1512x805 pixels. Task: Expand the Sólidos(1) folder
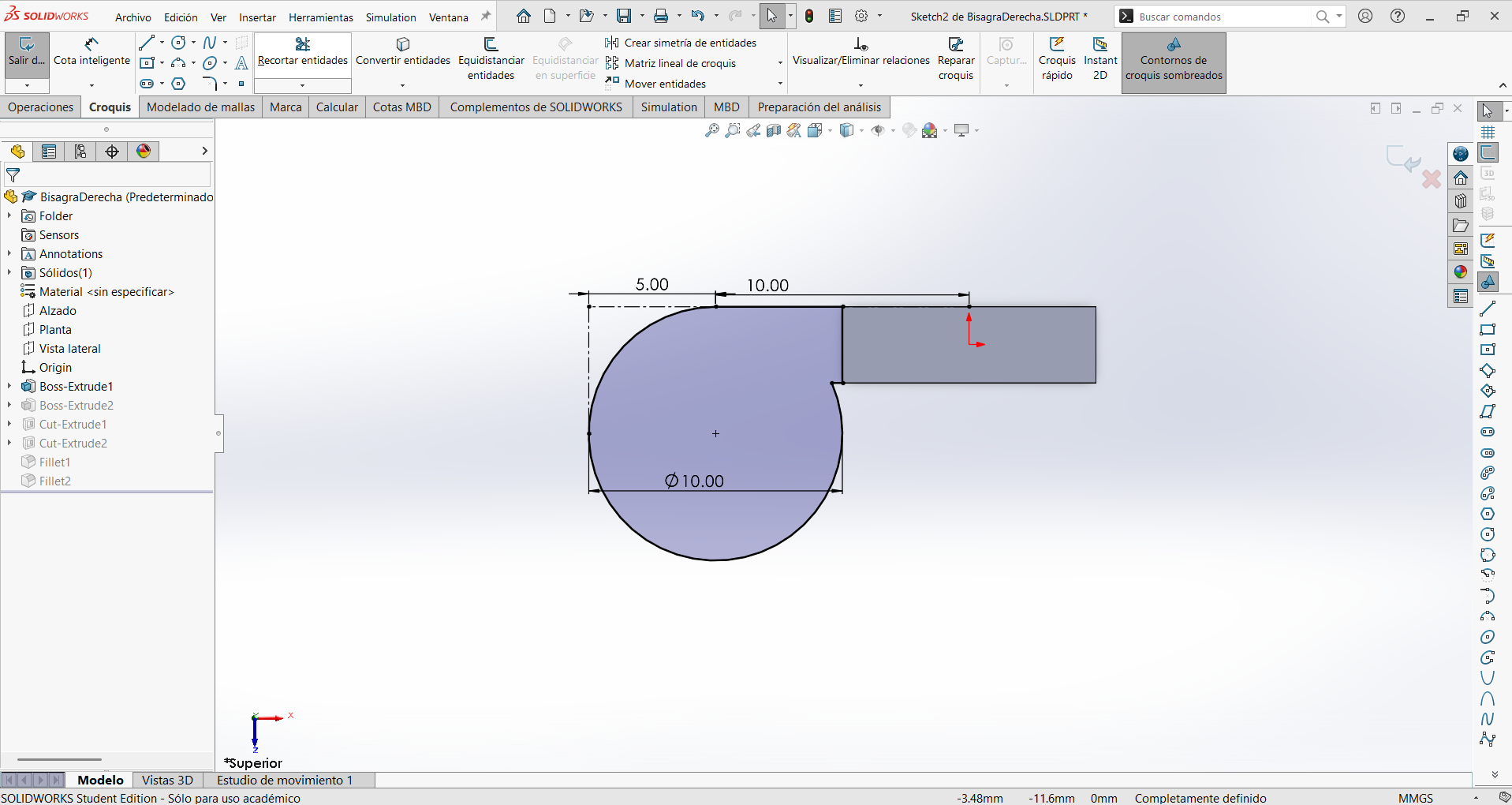click(x=9, y=272)
